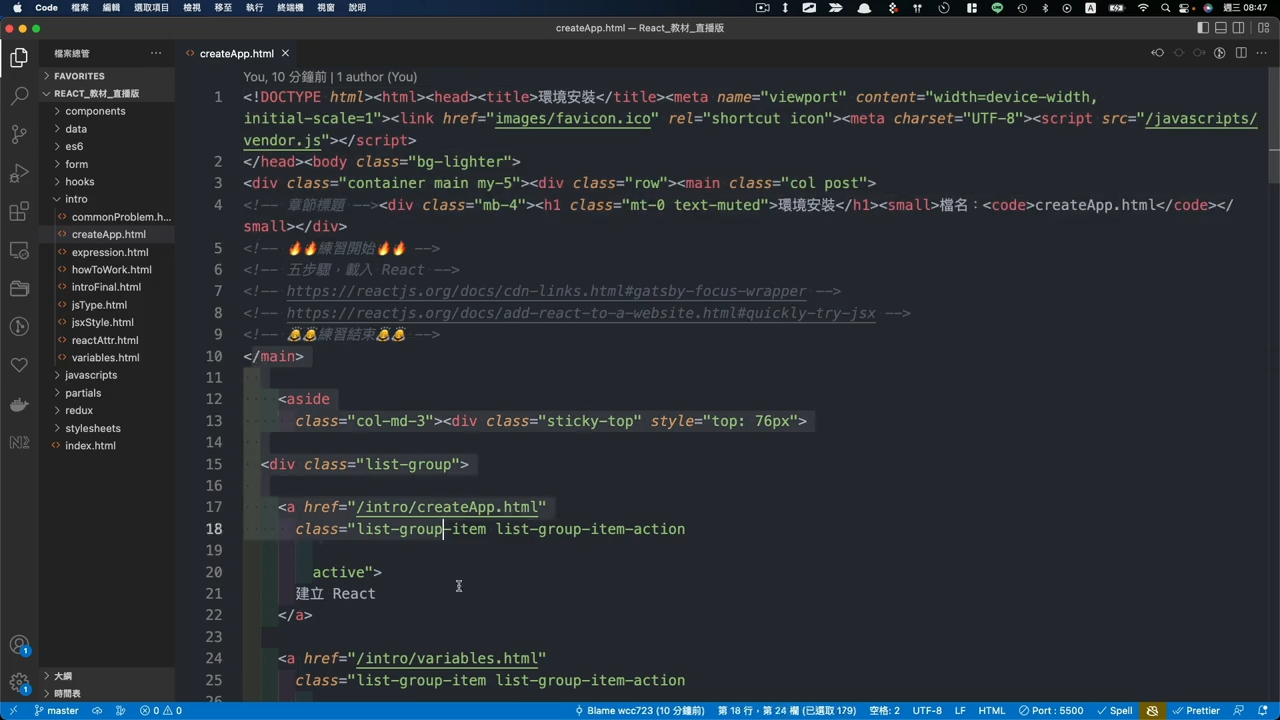Screen dimensions: 1280x720
Task: Open the heart icon view in activity bar
Action: click(x=19, y=365)
